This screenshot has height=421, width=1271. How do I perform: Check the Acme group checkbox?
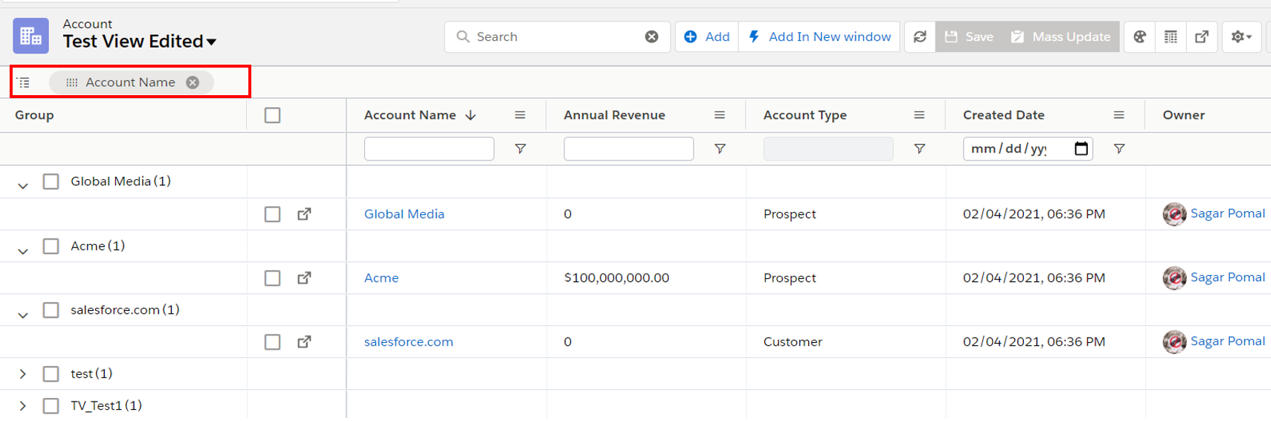point(51,246)
